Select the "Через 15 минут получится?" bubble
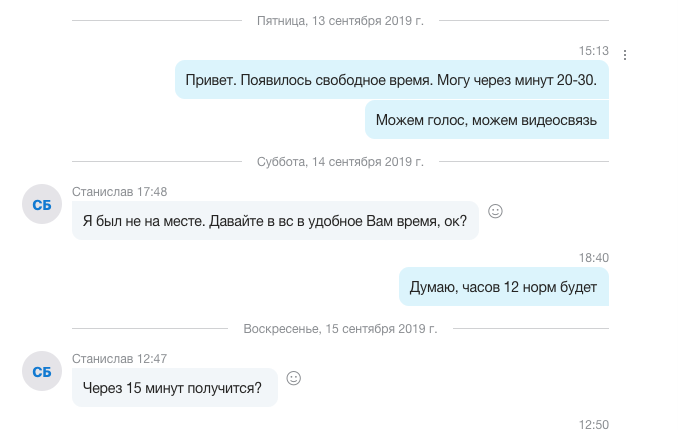 tap(174, 388)
